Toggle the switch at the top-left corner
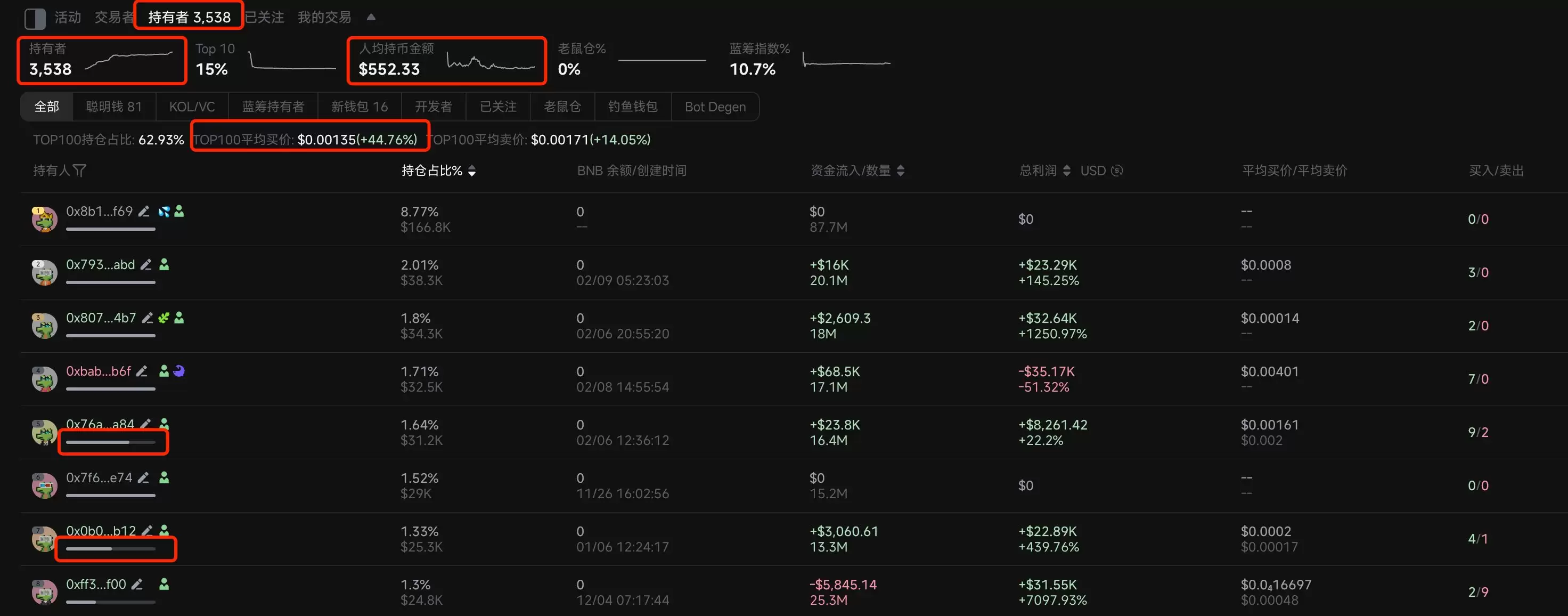 click(x=35, y=18)
